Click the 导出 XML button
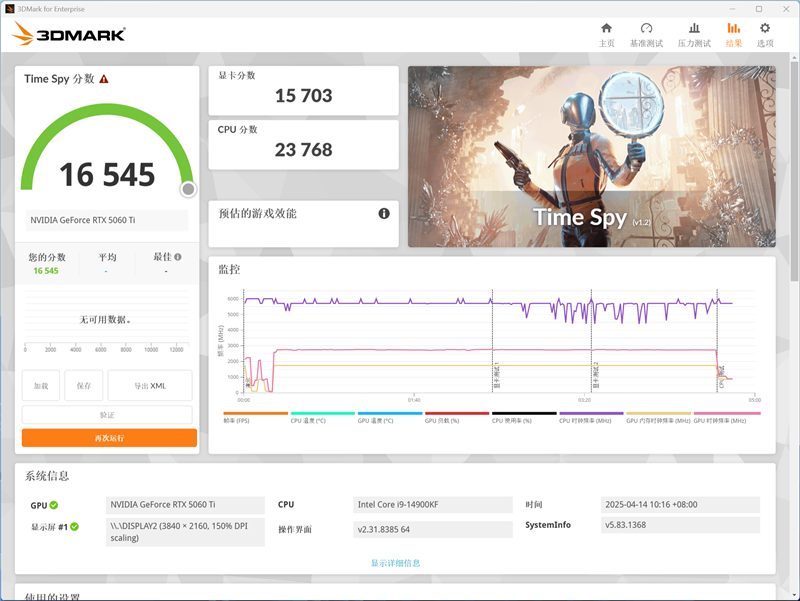 [x=150, y=385]
